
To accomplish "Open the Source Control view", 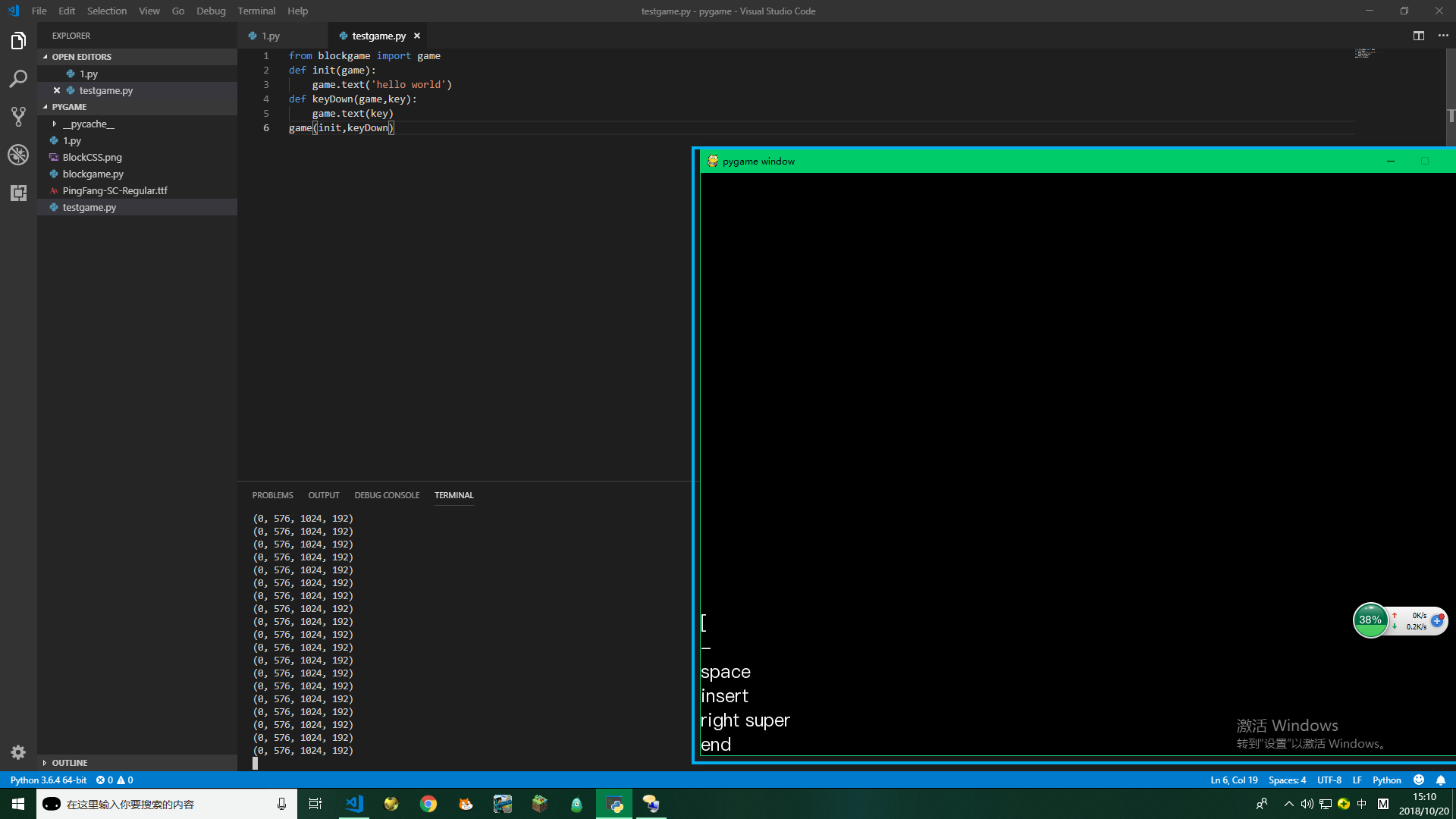I will click(18, 117).
